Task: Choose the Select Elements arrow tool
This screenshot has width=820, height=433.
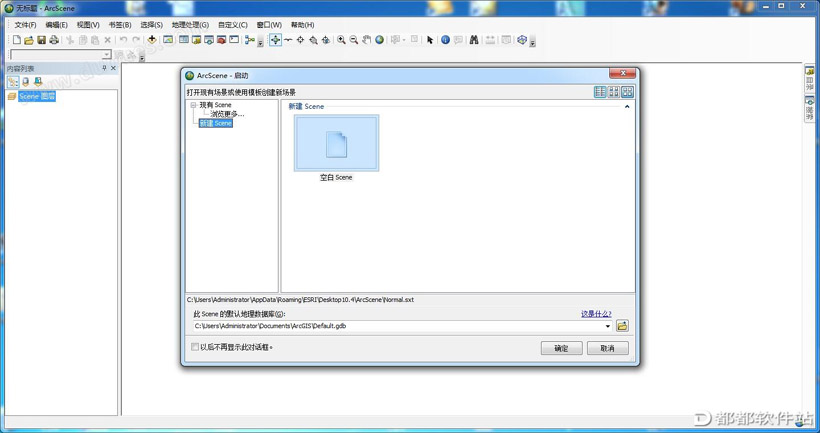Action: (x=430, y=40)
